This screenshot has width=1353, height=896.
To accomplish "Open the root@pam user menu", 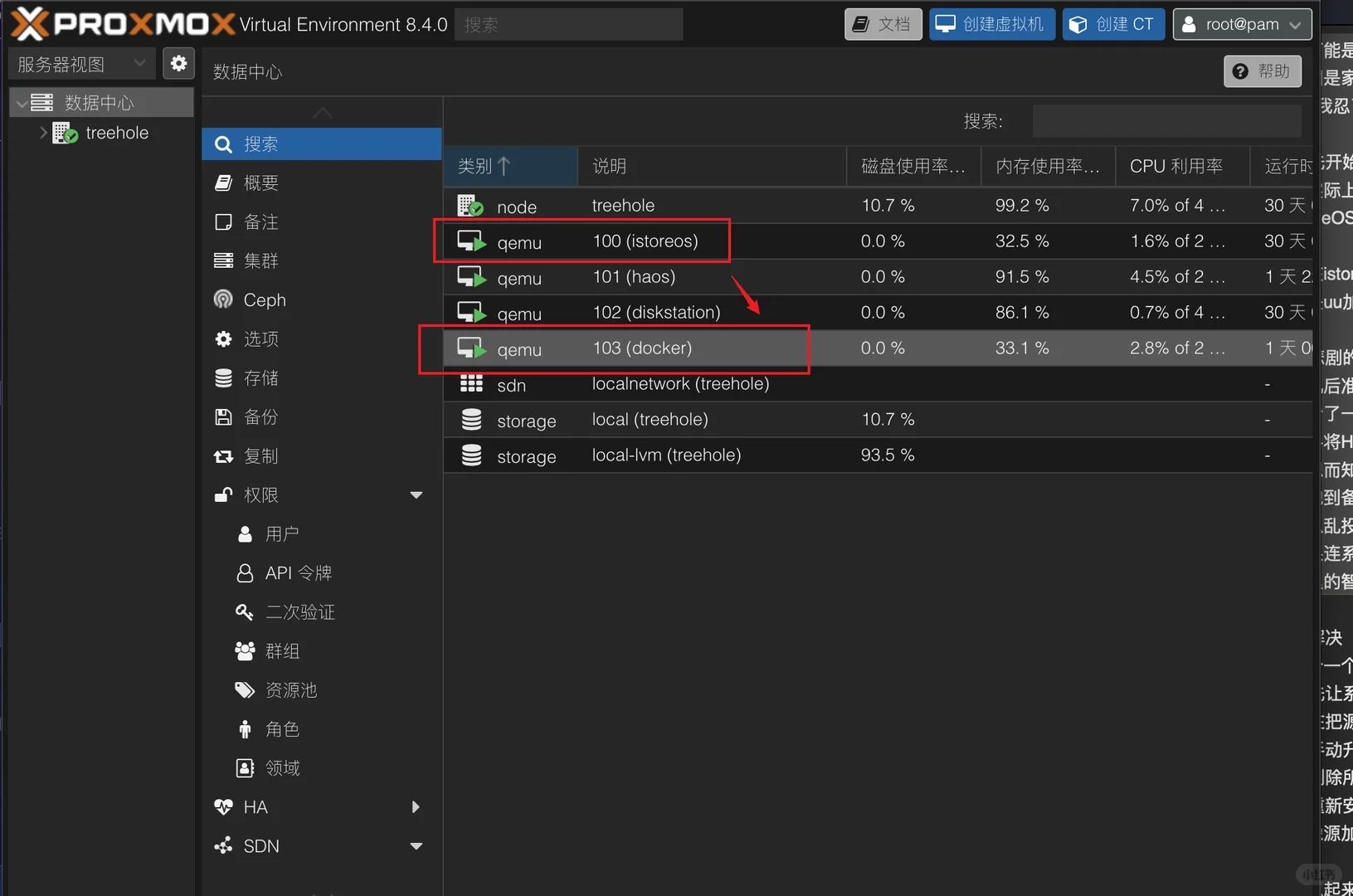I will (1242, 24).
